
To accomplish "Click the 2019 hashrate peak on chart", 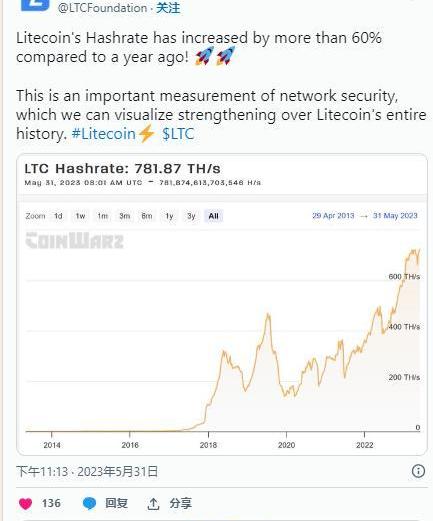I will [x=268, y=314].
